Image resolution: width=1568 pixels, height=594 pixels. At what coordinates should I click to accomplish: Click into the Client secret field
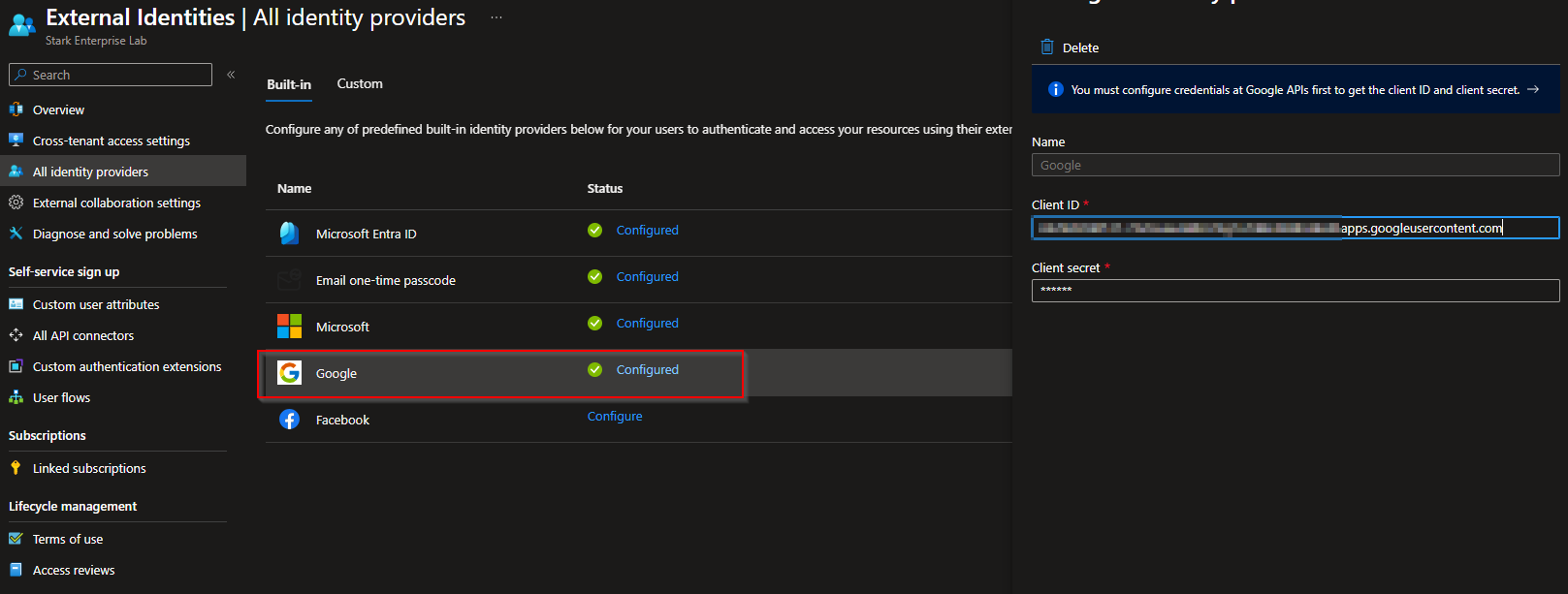pyautogui.click(x=1296, y=291)
